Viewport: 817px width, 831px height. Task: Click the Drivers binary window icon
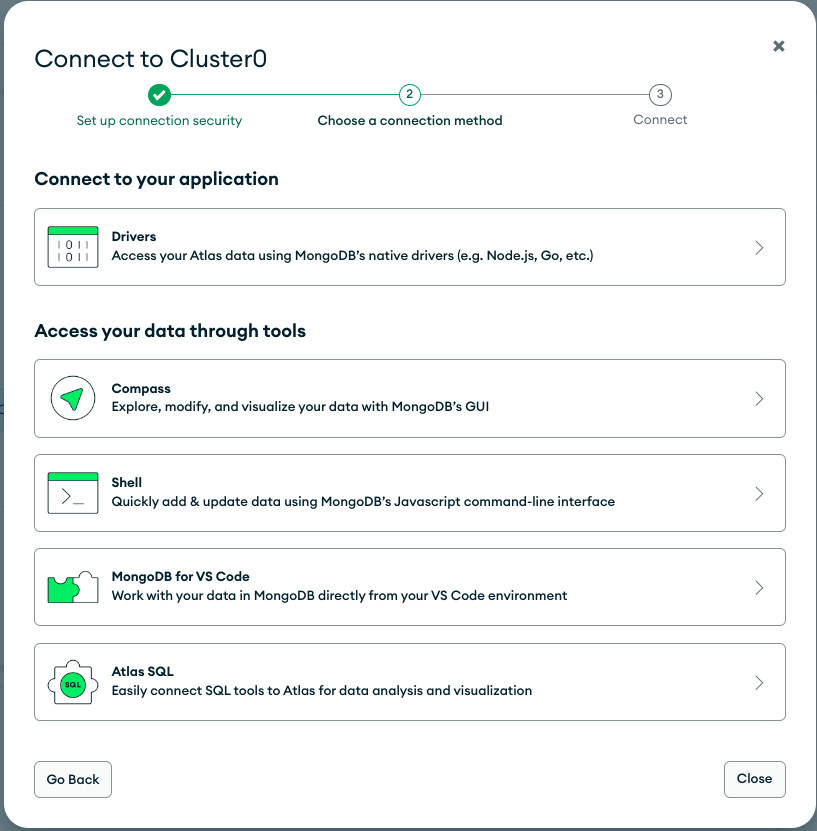click(73, 247)
